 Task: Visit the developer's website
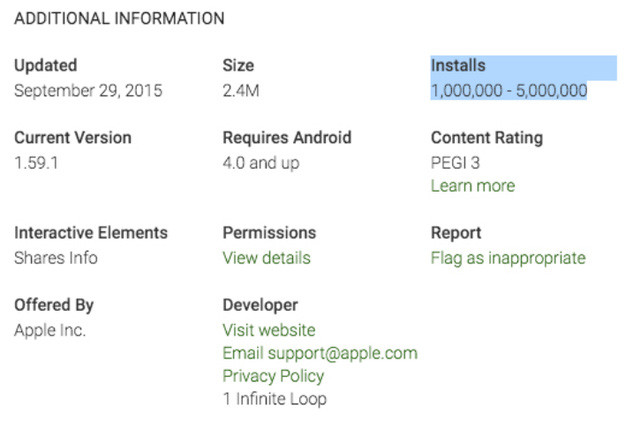click(268, 330)
